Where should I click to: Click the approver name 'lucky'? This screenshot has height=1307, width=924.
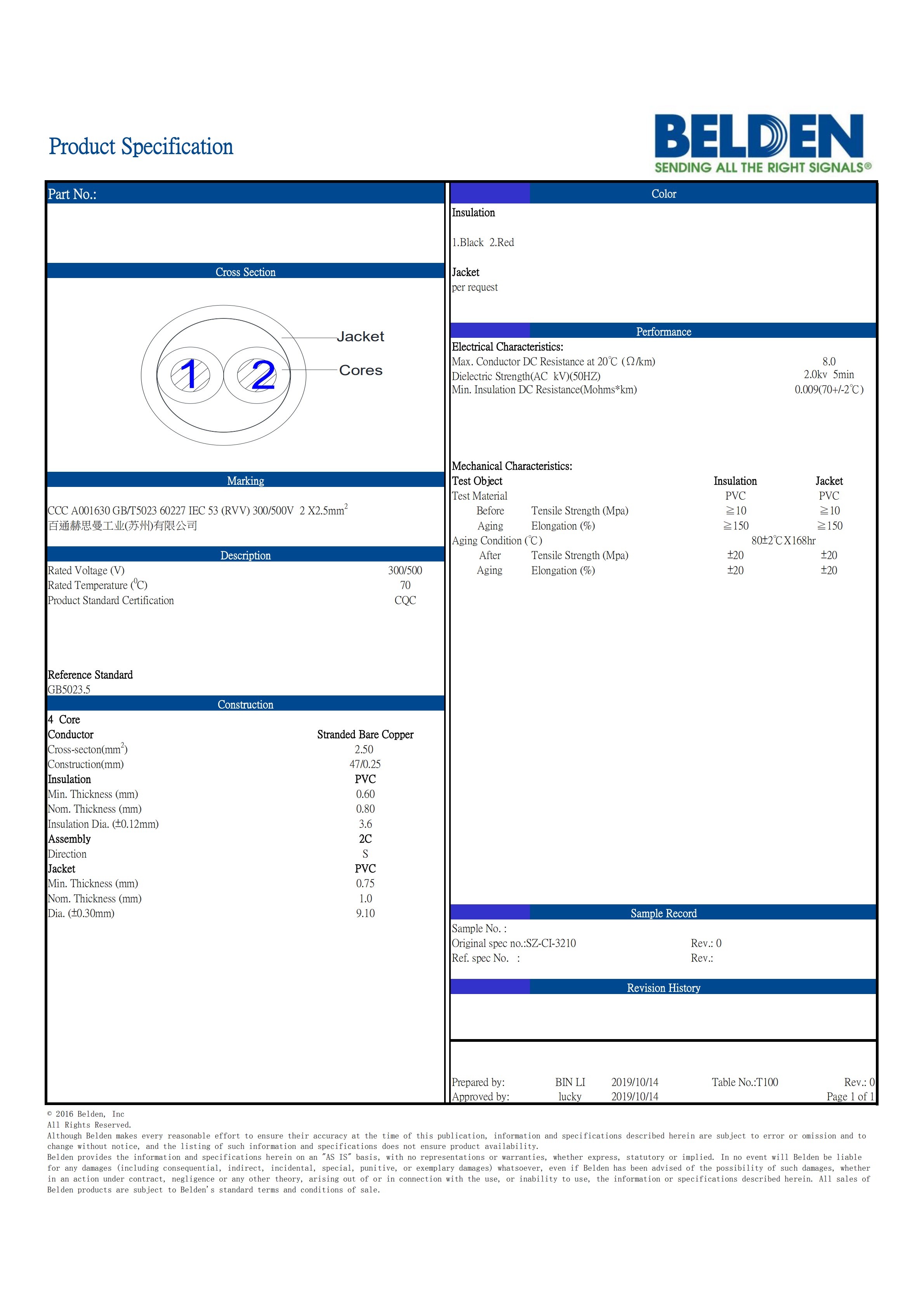570,1097
